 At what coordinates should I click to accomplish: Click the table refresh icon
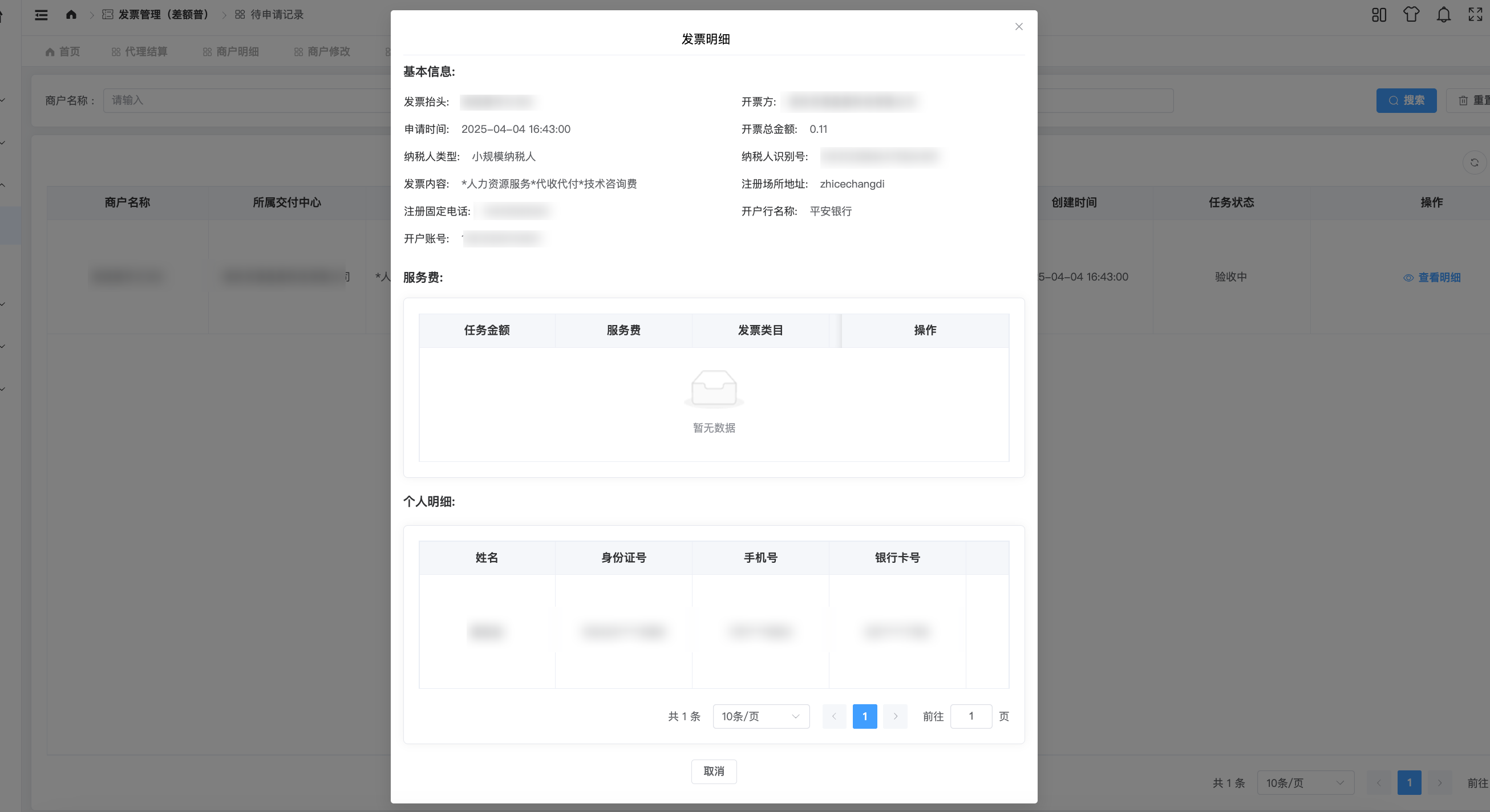pos(1474,163)
